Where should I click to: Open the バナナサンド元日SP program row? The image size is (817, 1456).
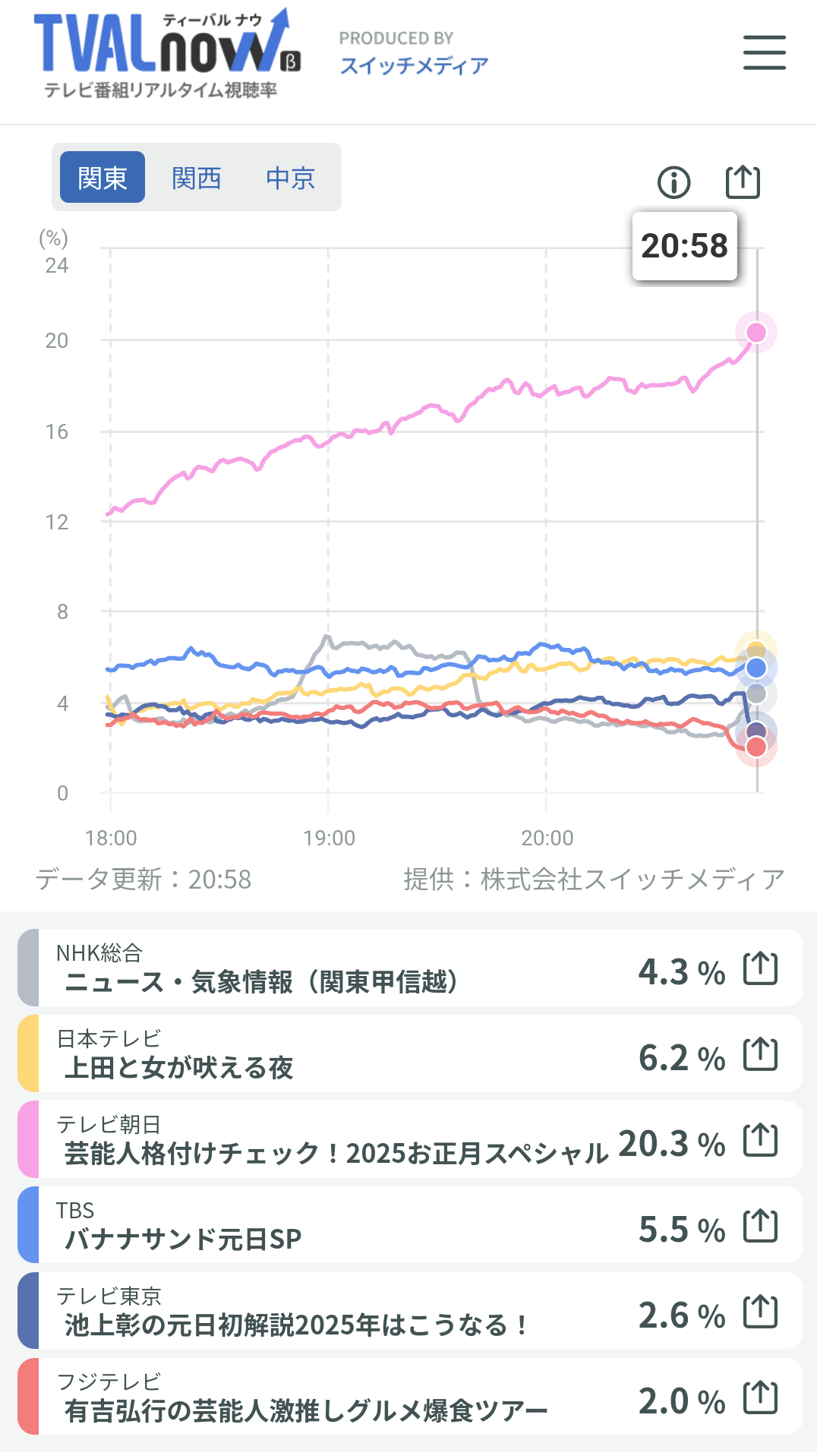pyautogui.click(x=410, y=1226)
